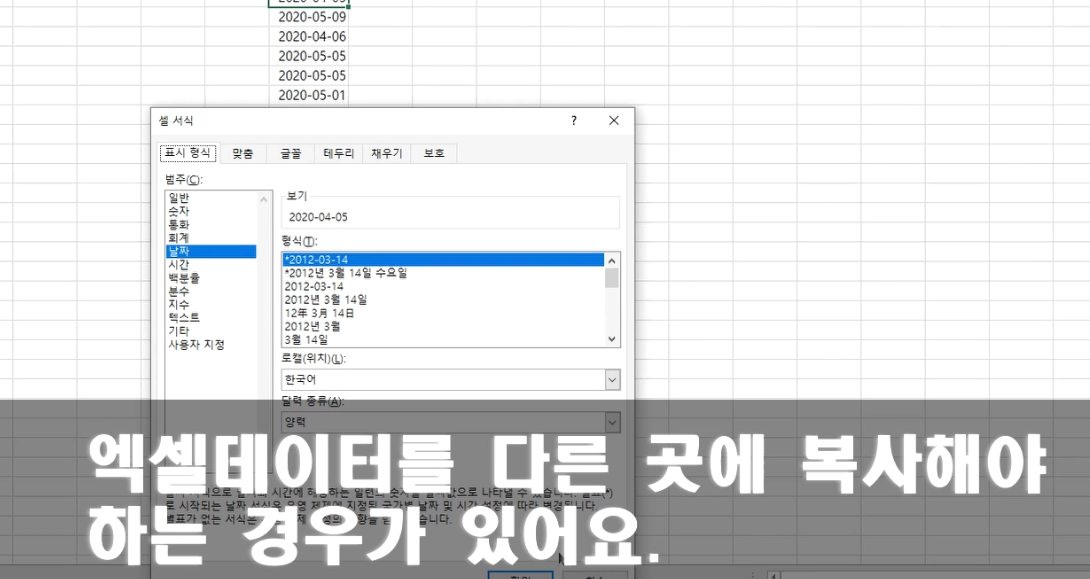This screenshot has height=579, width=1090.
Task: Choose 2012-03-14 format without asterisk
Action: (444, 286)
